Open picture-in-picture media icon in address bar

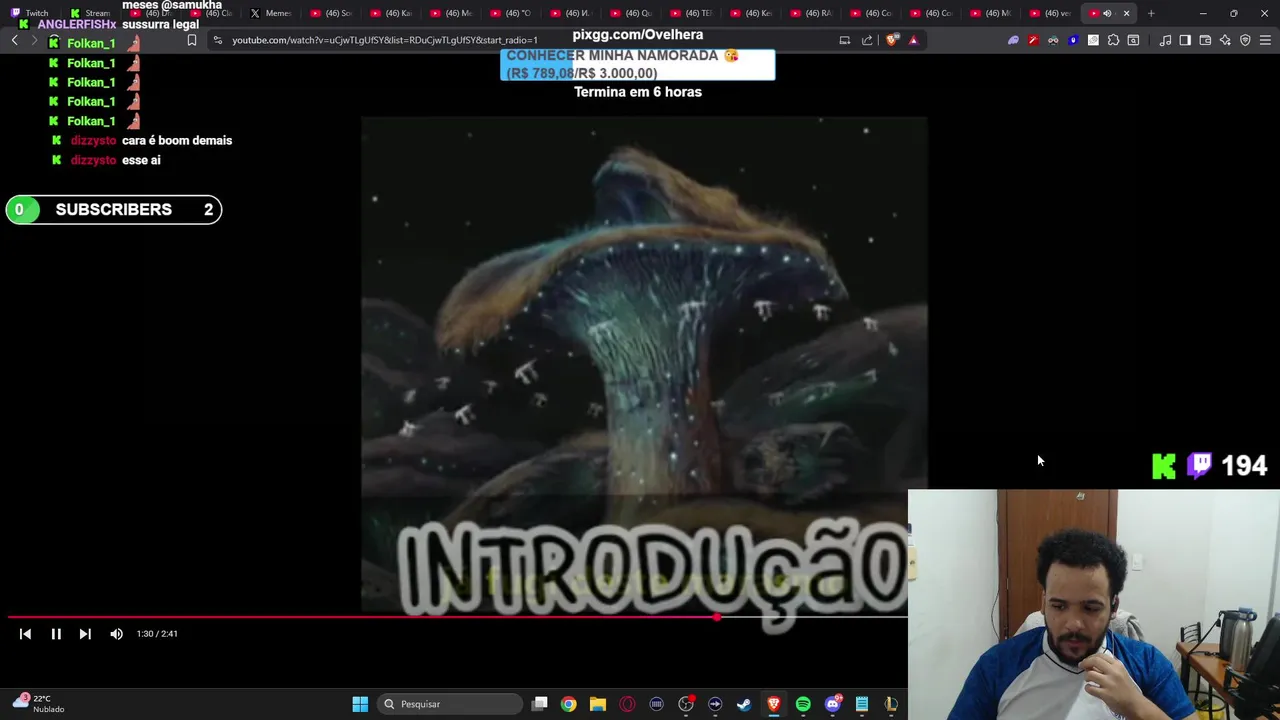tap(845, 40)
